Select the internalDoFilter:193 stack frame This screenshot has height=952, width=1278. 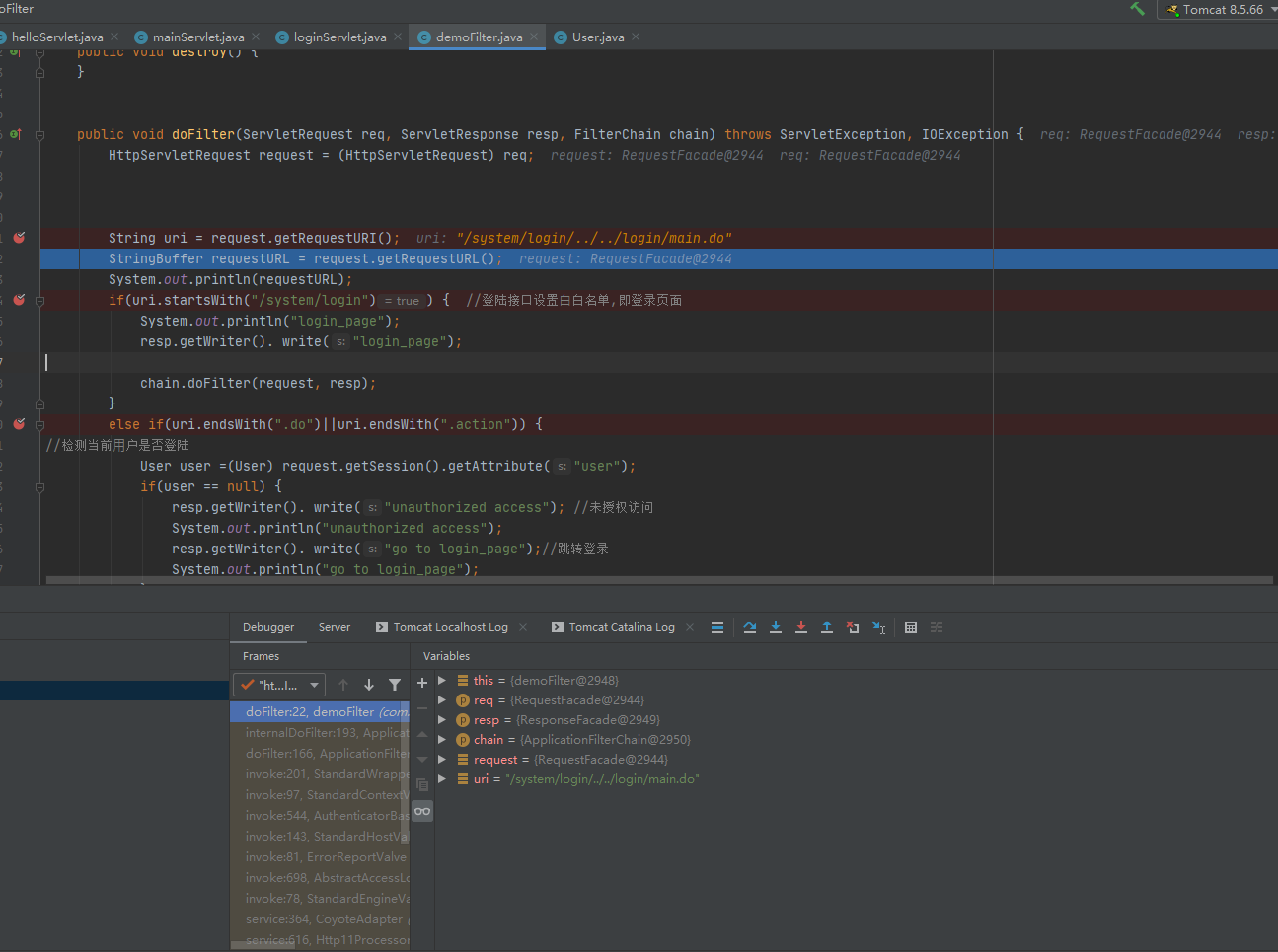(x=326, y=733)
